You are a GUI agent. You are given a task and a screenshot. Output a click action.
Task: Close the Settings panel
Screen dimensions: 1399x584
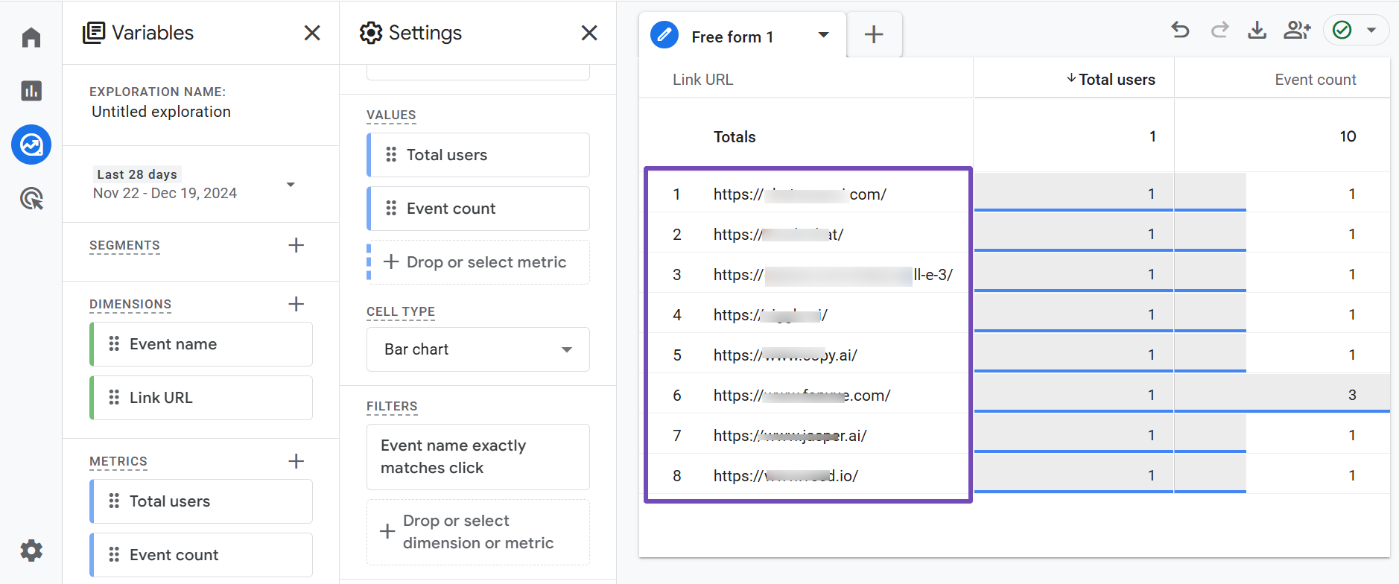(589, 33)
